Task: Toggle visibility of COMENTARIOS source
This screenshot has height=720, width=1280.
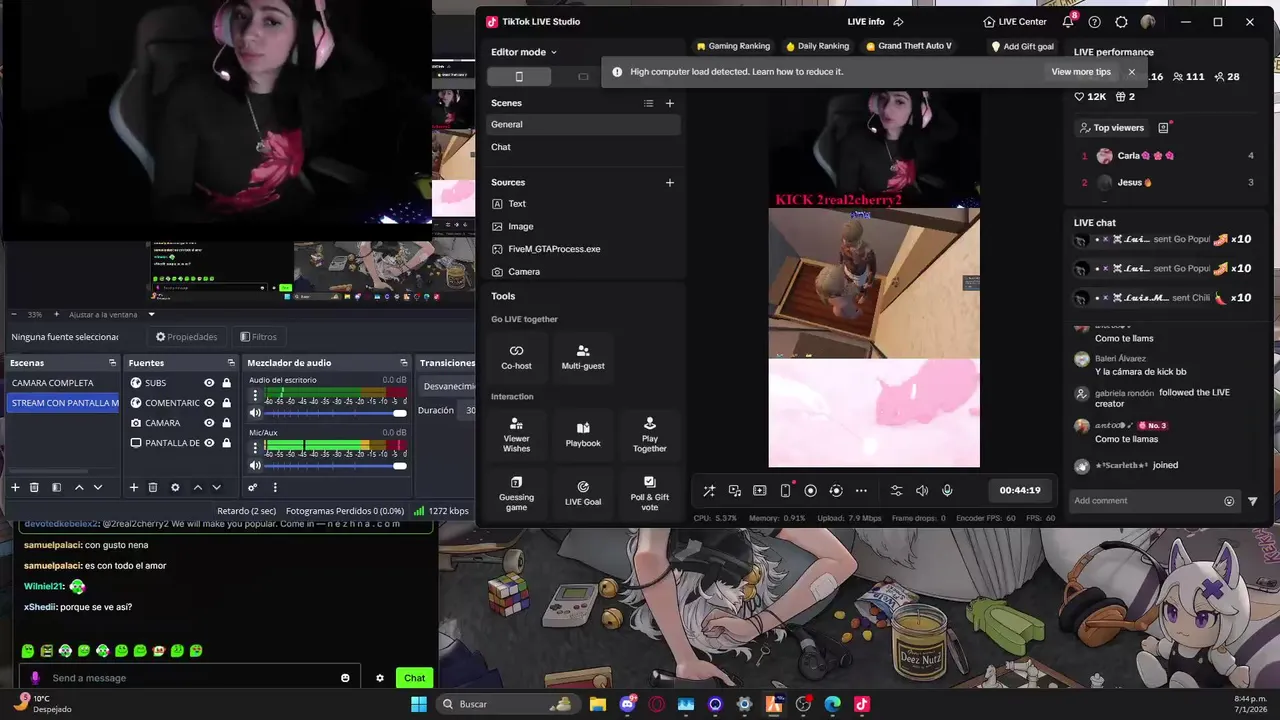Action: point(209,403)
